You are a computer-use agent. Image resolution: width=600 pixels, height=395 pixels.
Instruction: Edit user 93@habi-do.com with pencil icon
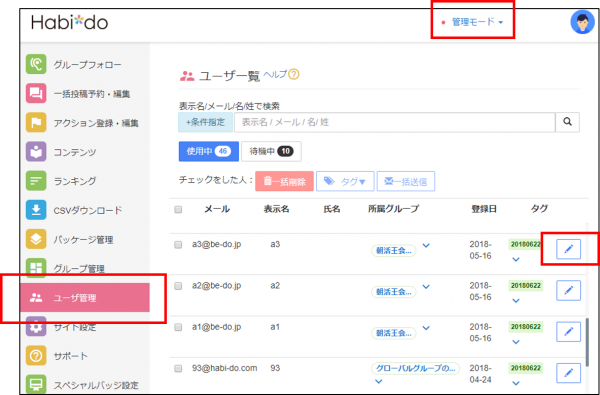568,373
